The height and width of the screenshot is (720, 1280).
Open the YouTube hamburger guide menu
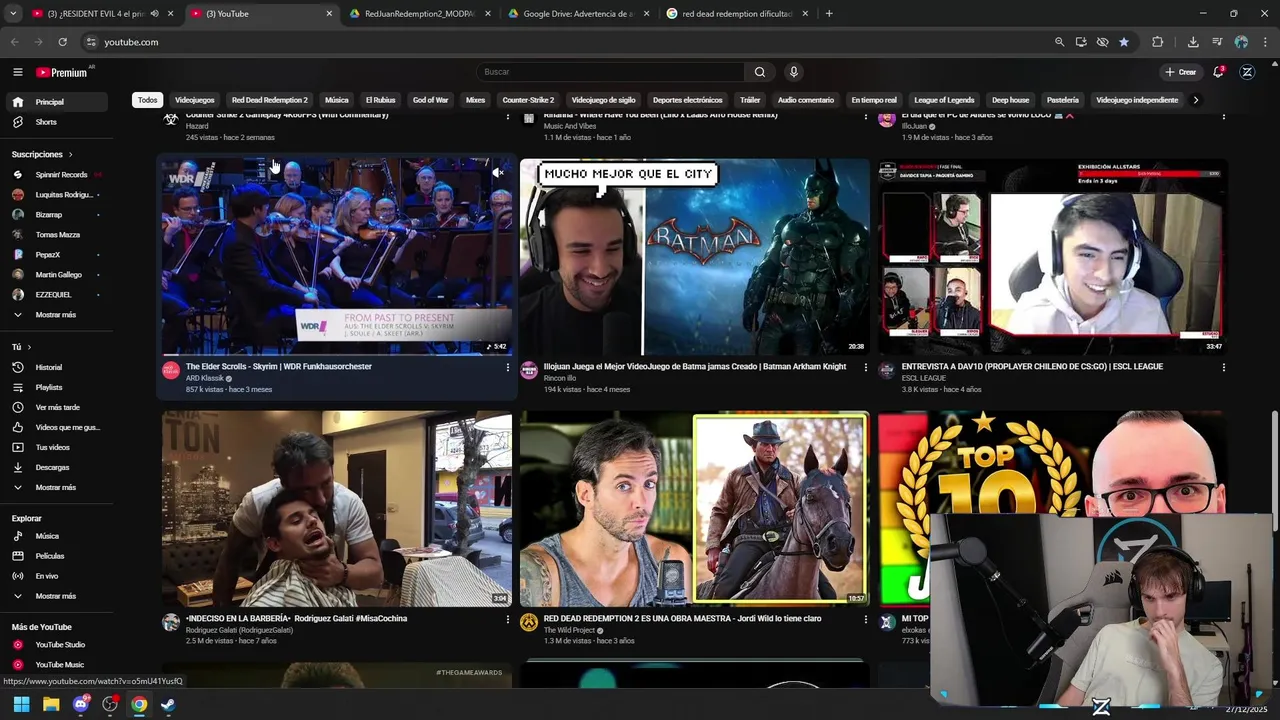pyautogui.click(x=17, y=72)
